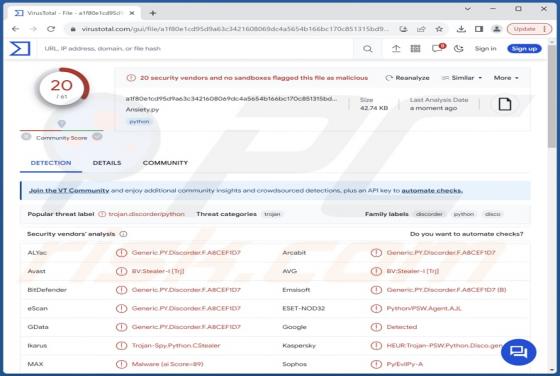The width and height of the screenshot is (560, 376).
Task: Open the Join the VT Community link
Action: coord(69,190)
